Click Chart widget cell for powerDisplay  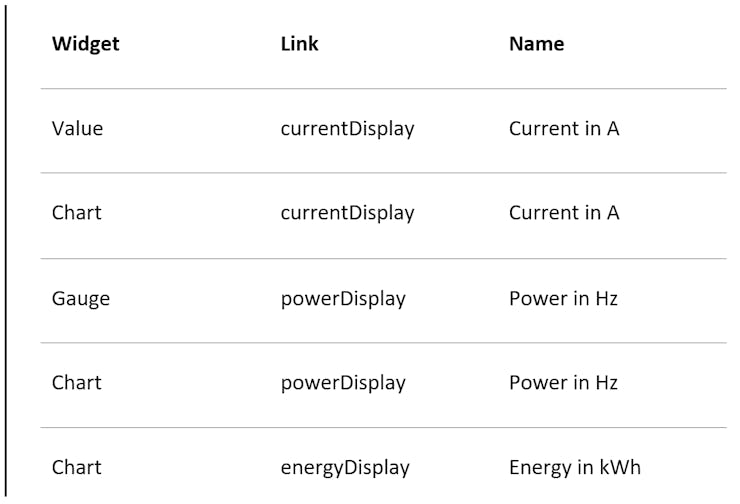(77, 383)
